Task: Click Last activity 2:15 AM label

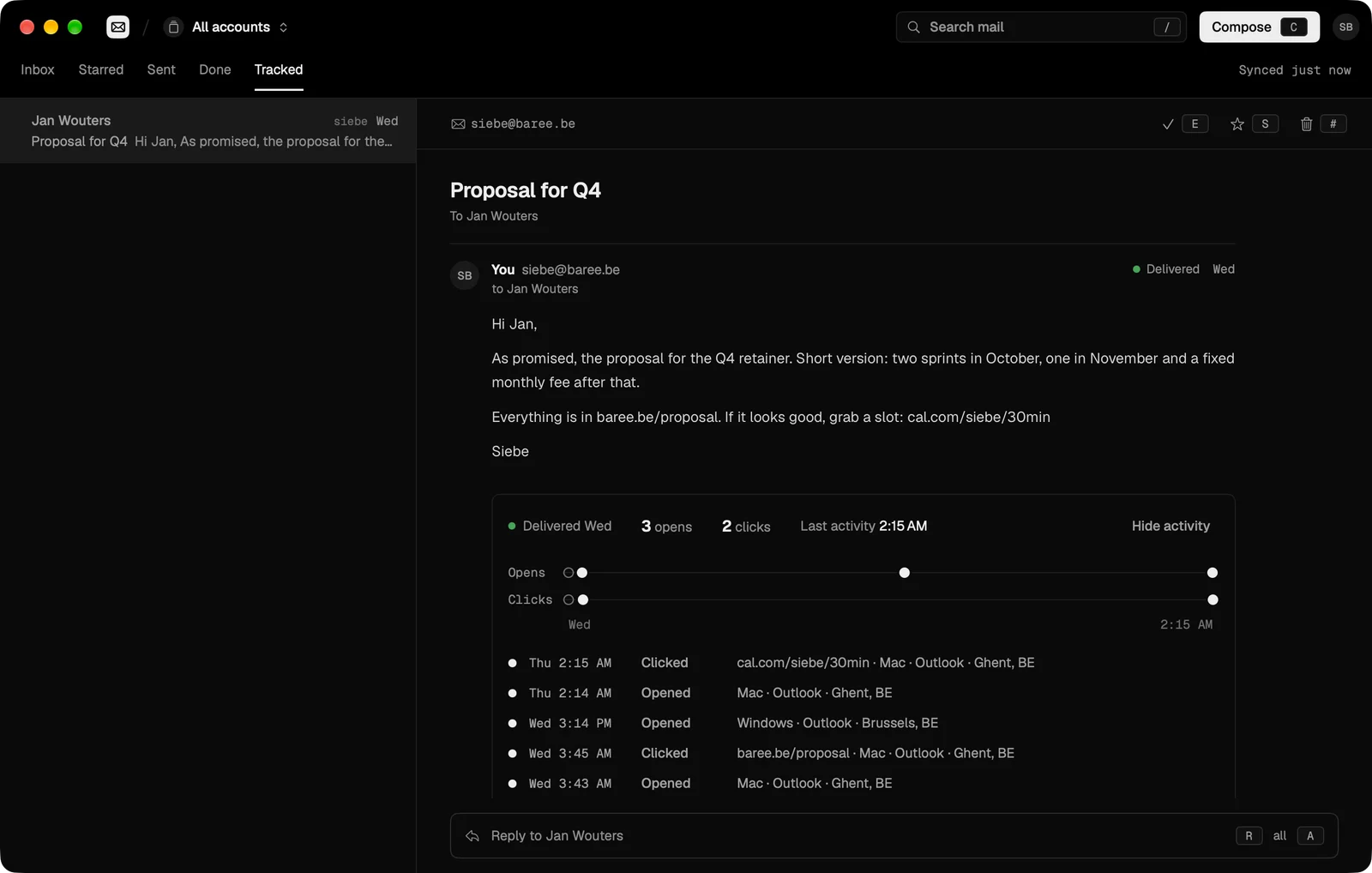Action: (x=864, y=527)
